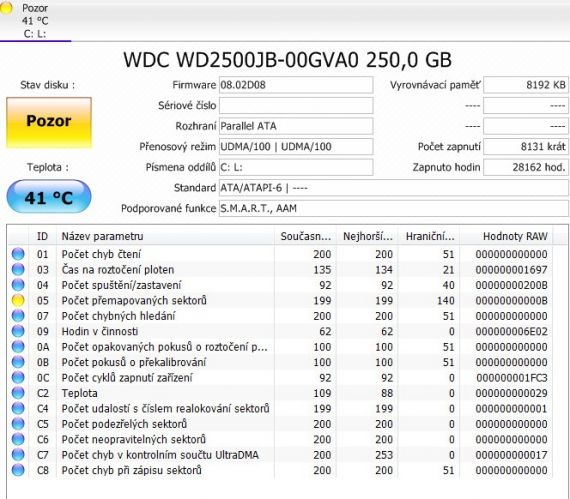Click RAW value 000000001FC3 of row 0C
Image resolution: width=570 pixels, height=499 pixels.
coord(511,378)
